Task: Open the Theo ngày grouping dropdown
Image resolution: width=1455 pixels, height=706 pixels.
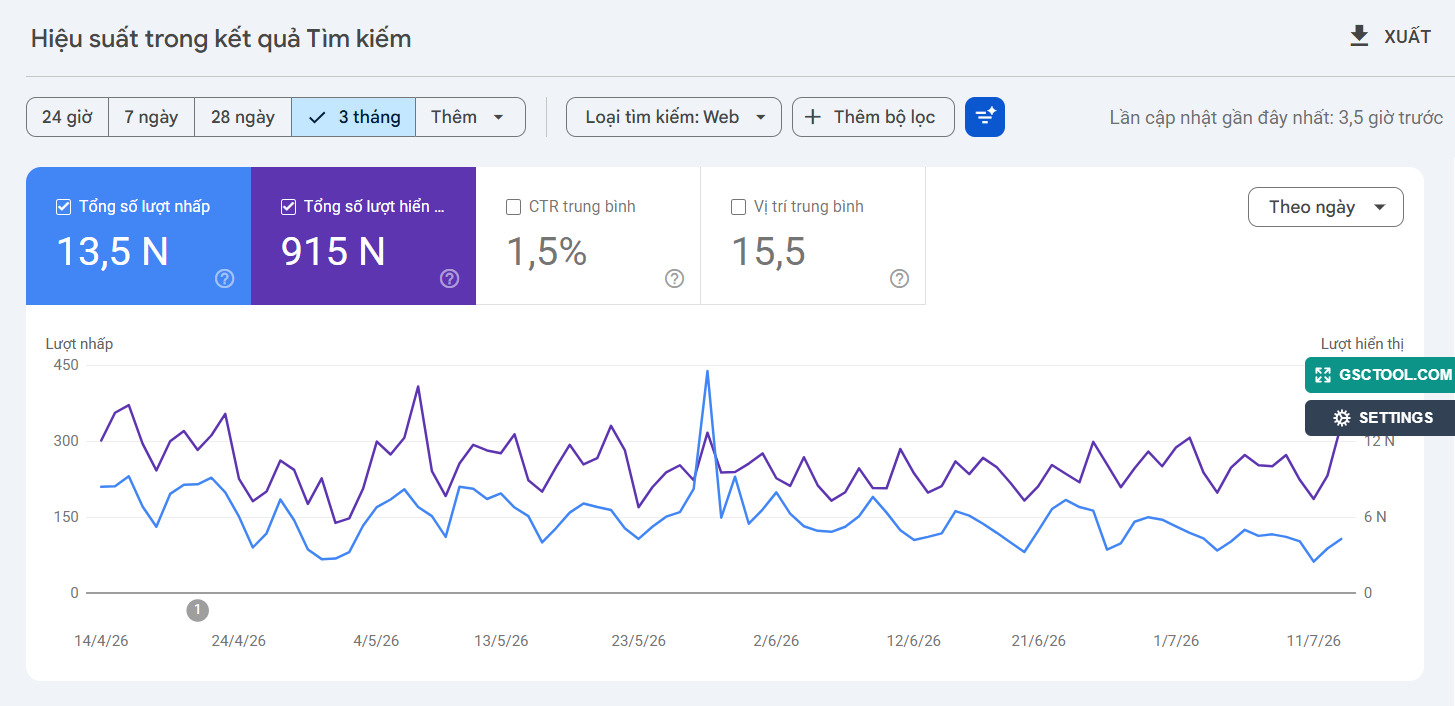Action: pyautogui.click(x=1326, y=207)
